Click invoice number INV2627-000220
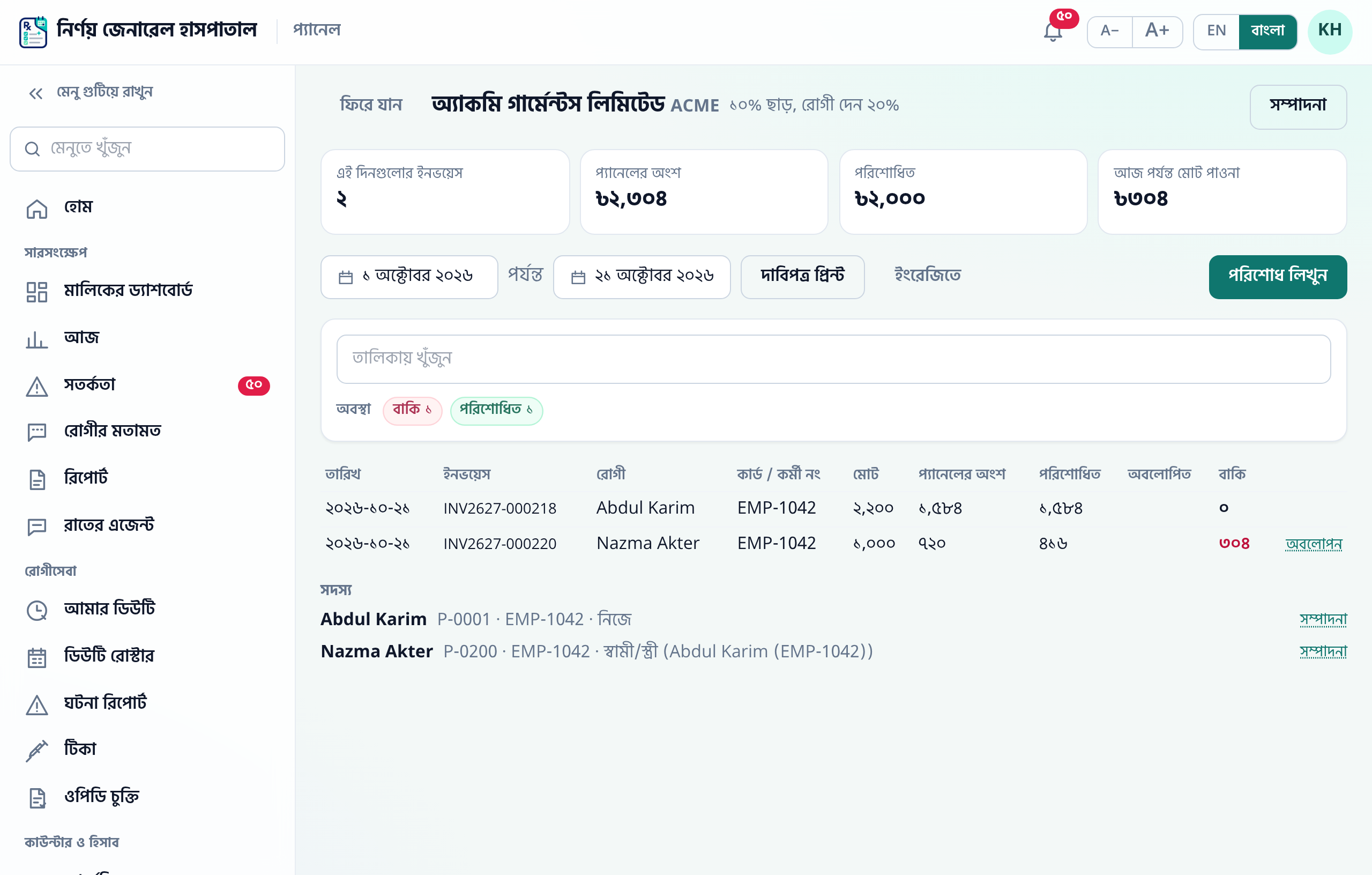Screen dimensions: 1372x875 point(499,544)
